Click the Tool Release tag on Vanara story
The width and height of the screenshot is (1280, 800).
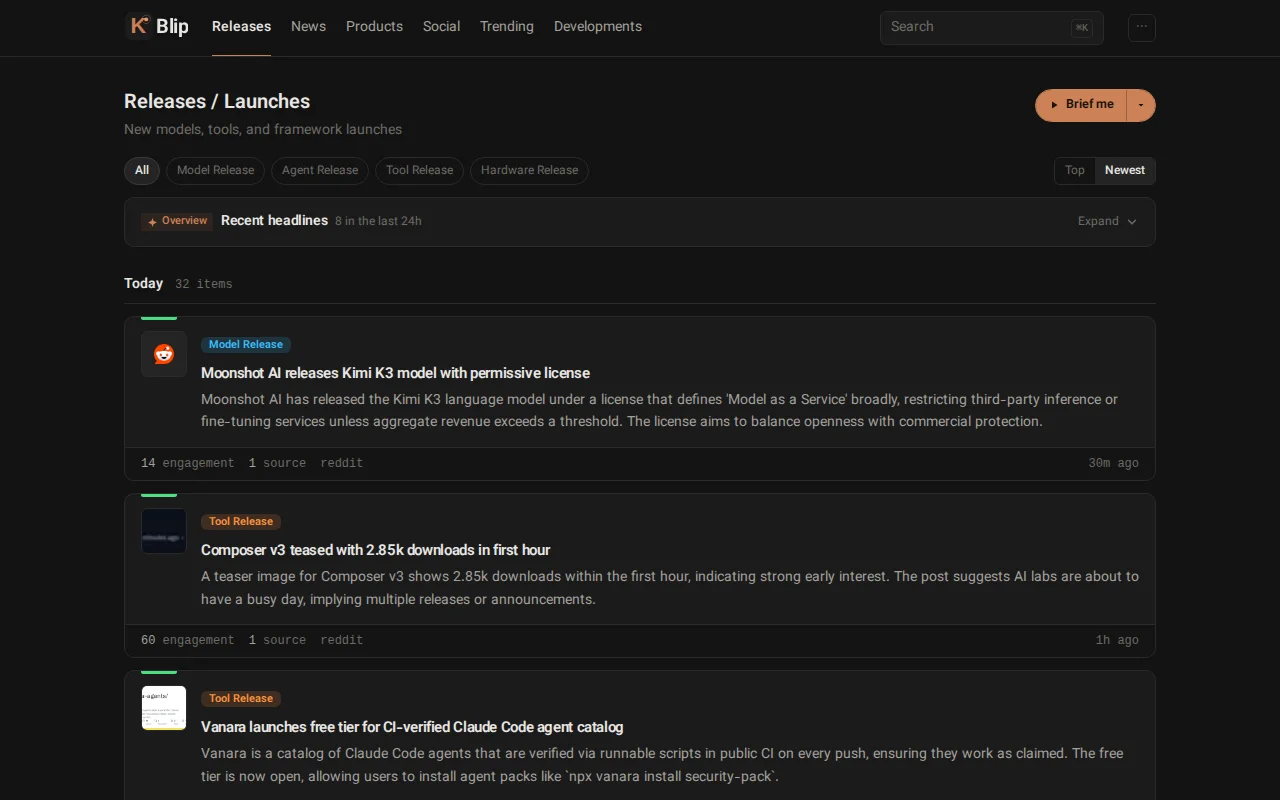point(241,699)
